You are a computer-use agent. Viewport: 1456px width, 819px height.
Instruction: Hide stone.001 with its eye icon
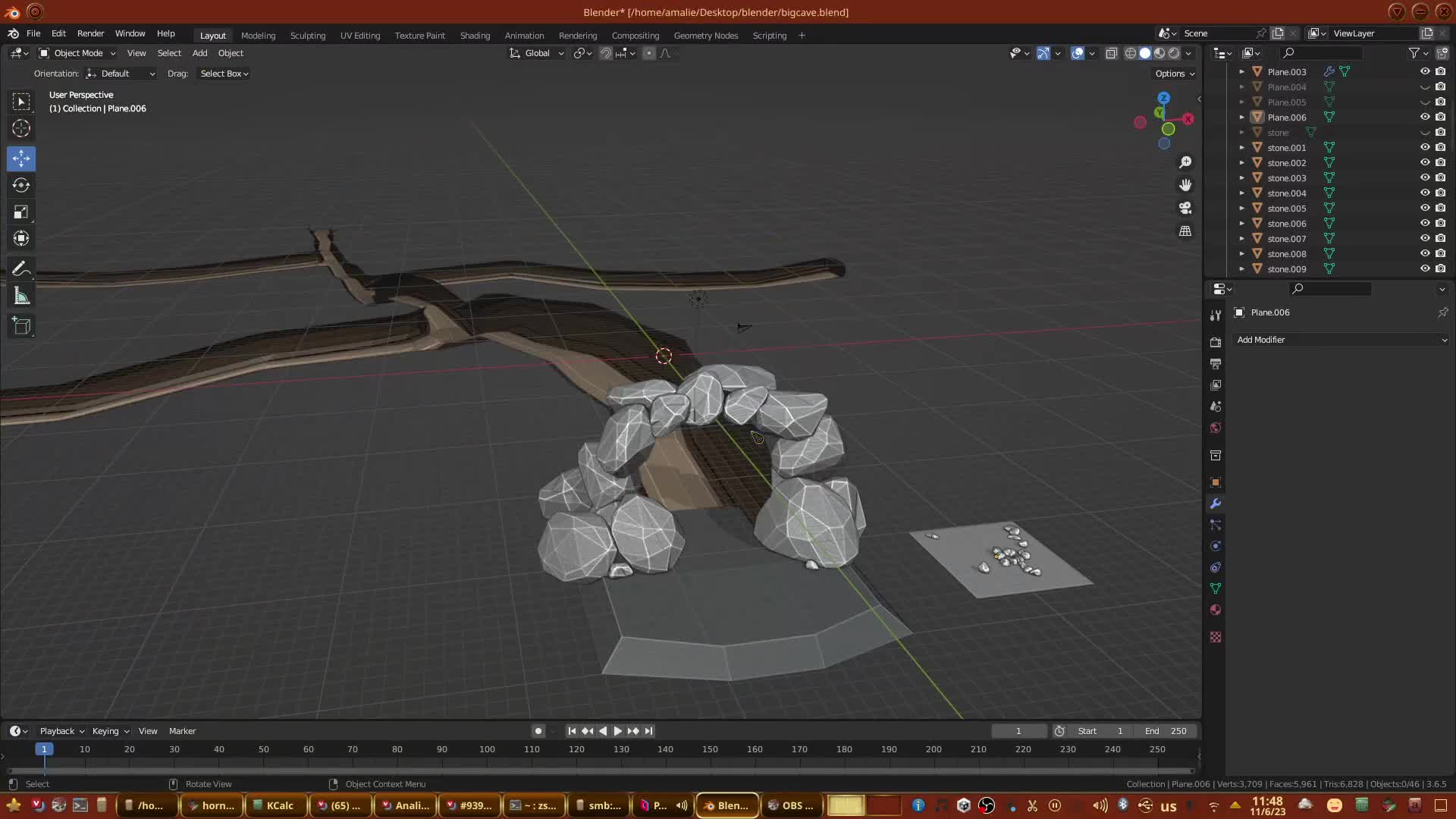(1425, 147)
